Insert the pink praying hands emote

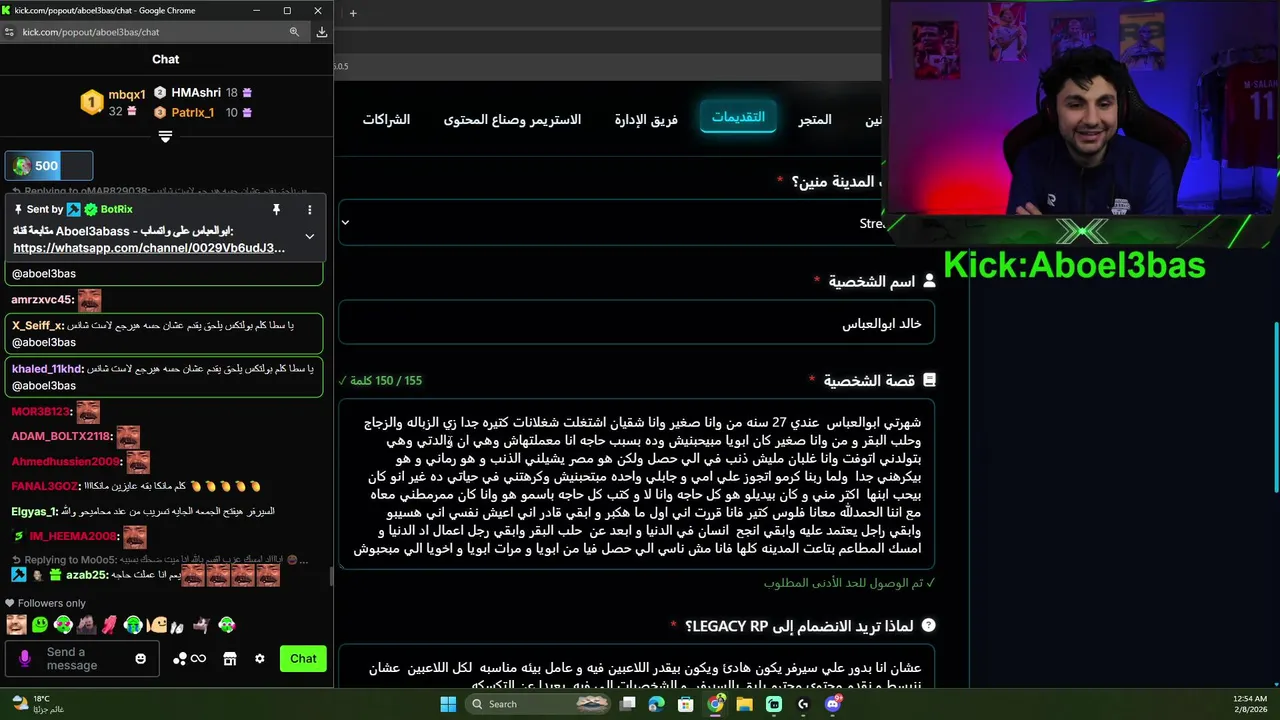point(110,625)
